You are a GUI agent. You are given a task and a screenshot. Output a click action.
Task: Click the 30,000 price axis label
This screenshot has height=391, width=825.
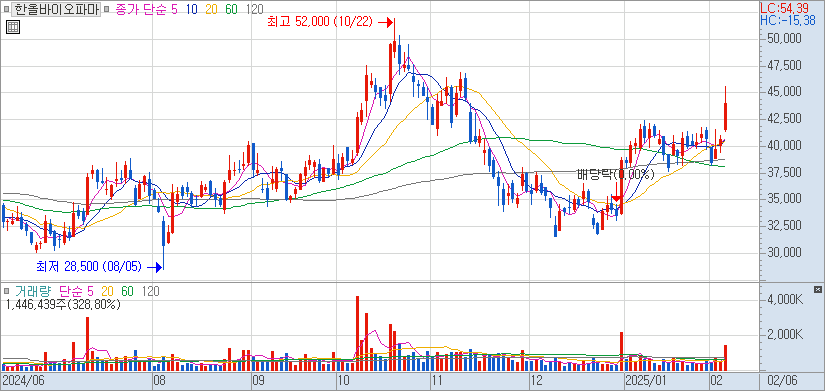[x=784, y=253]
